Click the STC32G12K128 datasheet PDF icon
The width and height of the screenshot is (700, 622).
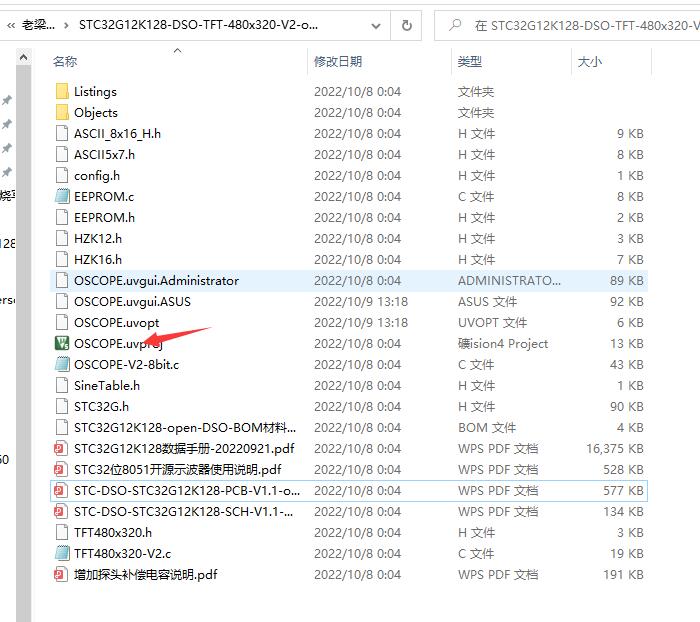[61, 448]
